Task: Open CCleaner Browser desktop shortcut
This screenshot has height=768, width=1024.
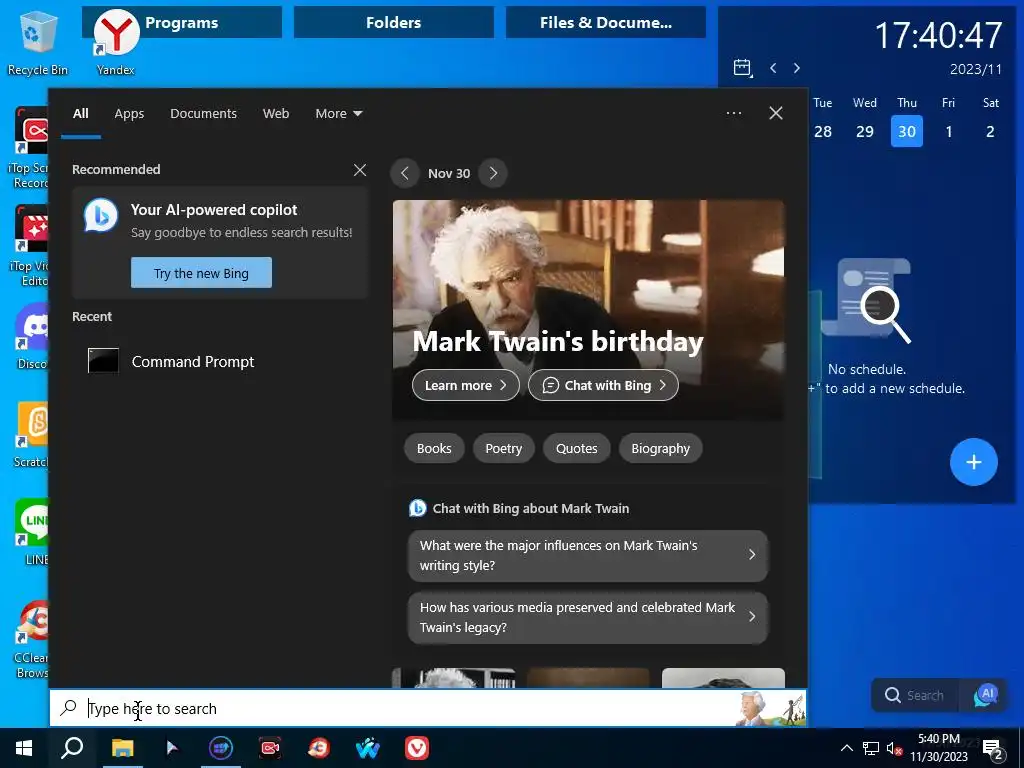Action: tap(30, 639)
